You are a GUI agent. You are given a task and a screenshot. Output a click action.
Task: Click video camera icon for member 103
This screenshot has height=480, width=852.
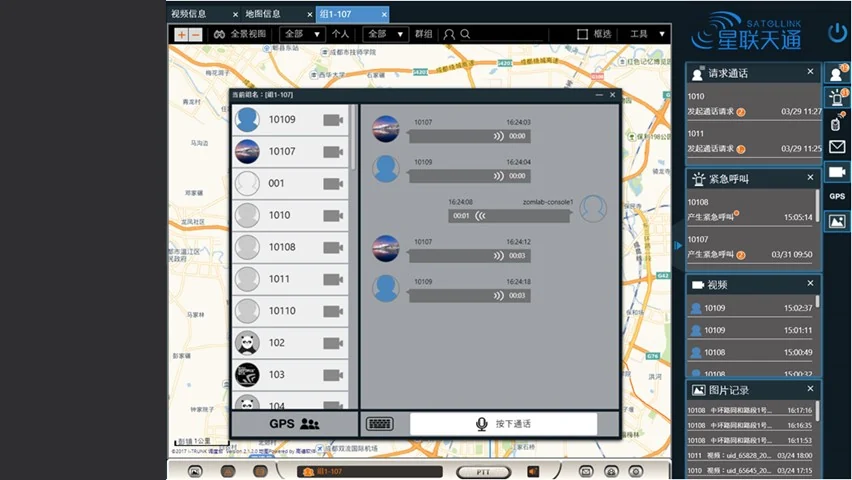(333, 375)
